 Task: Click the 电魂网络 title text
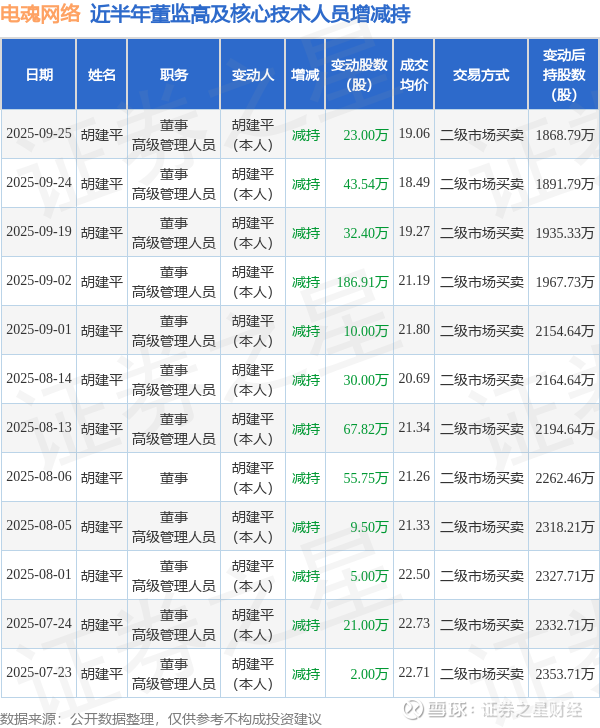(x=40, y=14)
